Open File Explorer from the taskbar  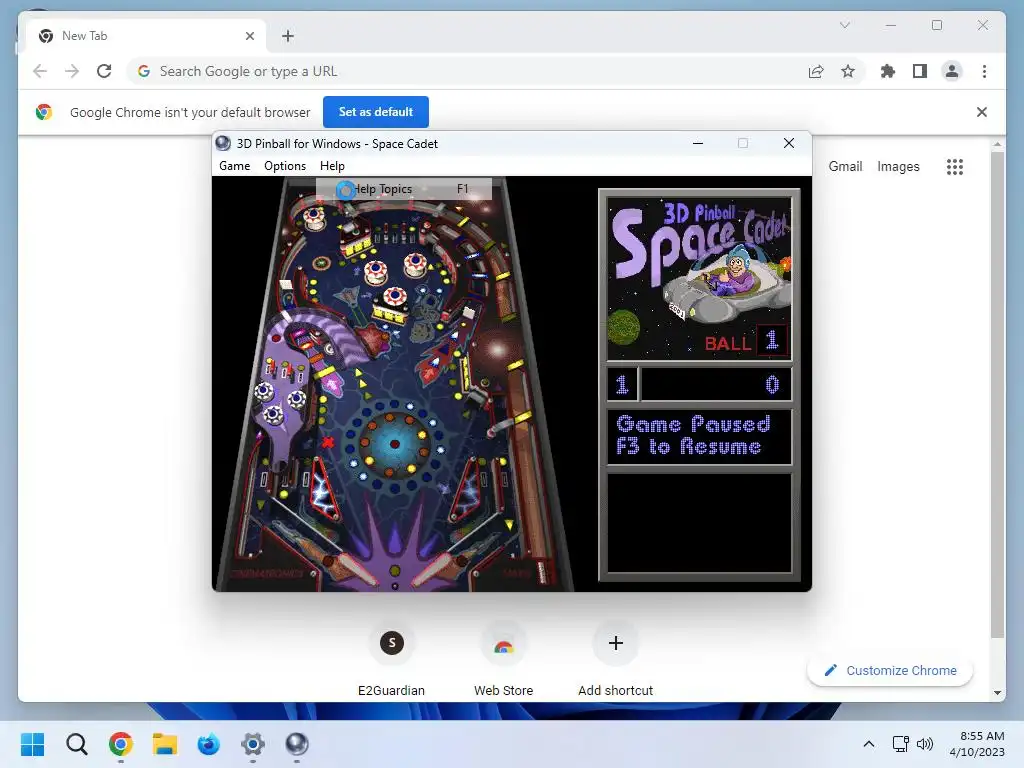[165, 744]
